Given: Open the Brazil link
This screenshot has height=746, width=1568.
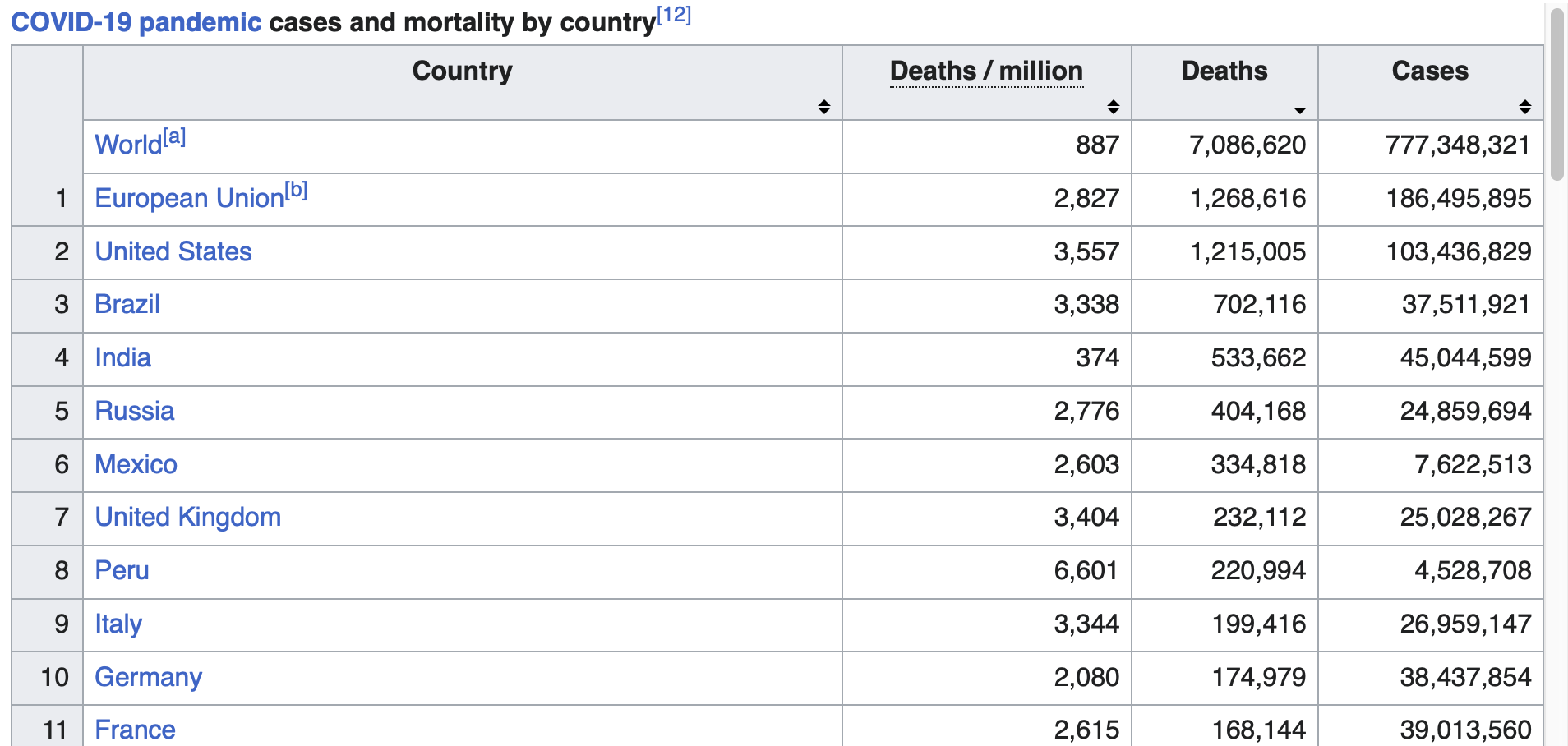Looking at the screenshot, I should [127, 304].
